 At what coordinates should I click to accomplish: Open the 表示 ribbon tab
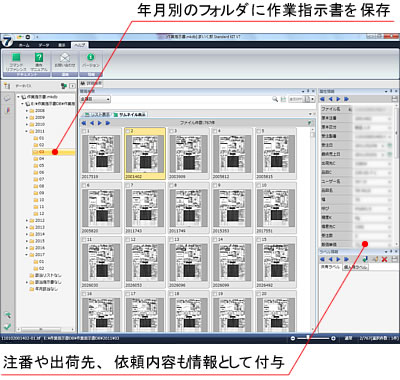pyautogui.click(x=62, y=45)
